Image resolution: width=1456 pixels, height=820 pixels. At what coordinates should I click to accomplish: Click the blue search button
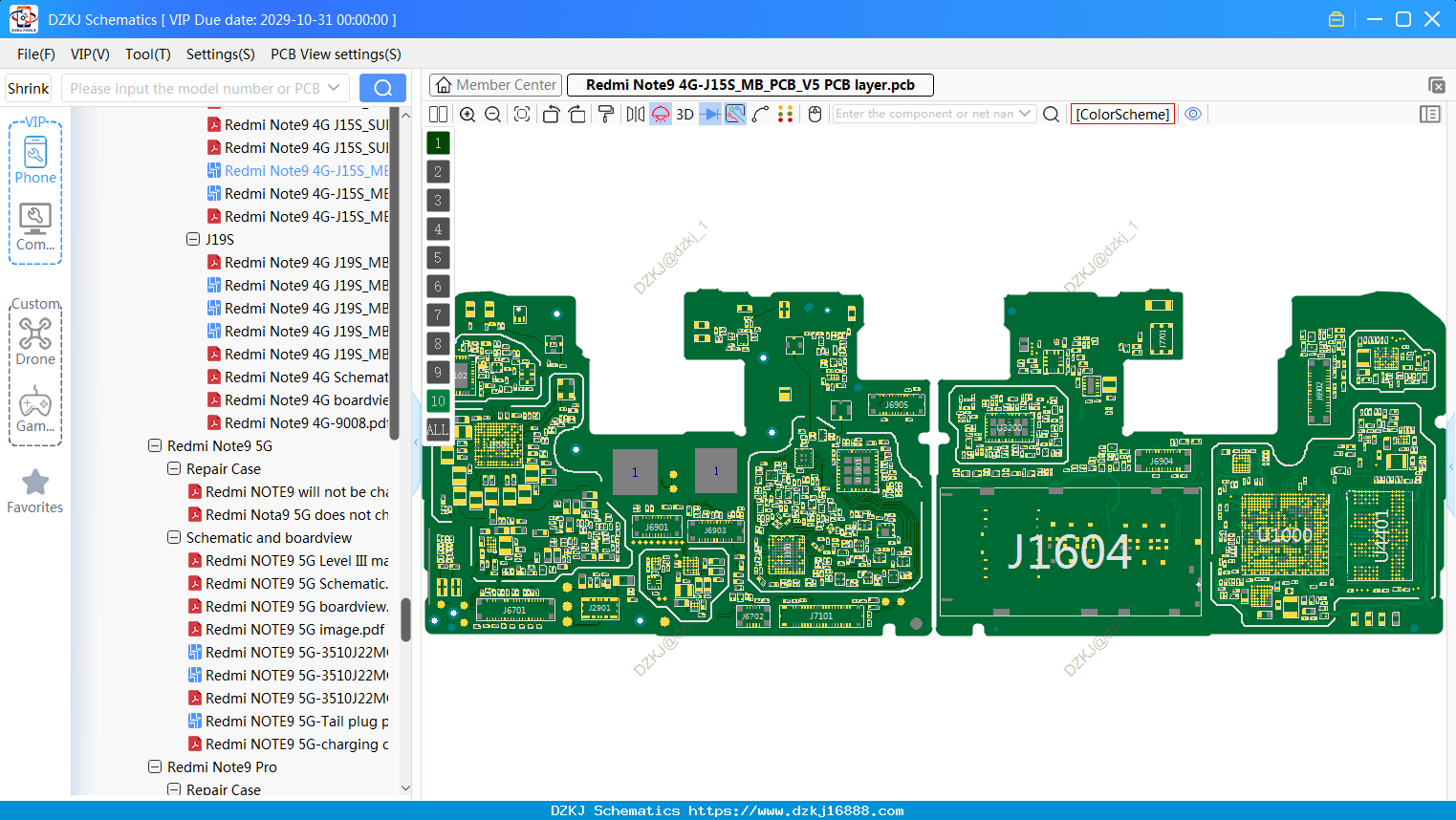point(382,88)
